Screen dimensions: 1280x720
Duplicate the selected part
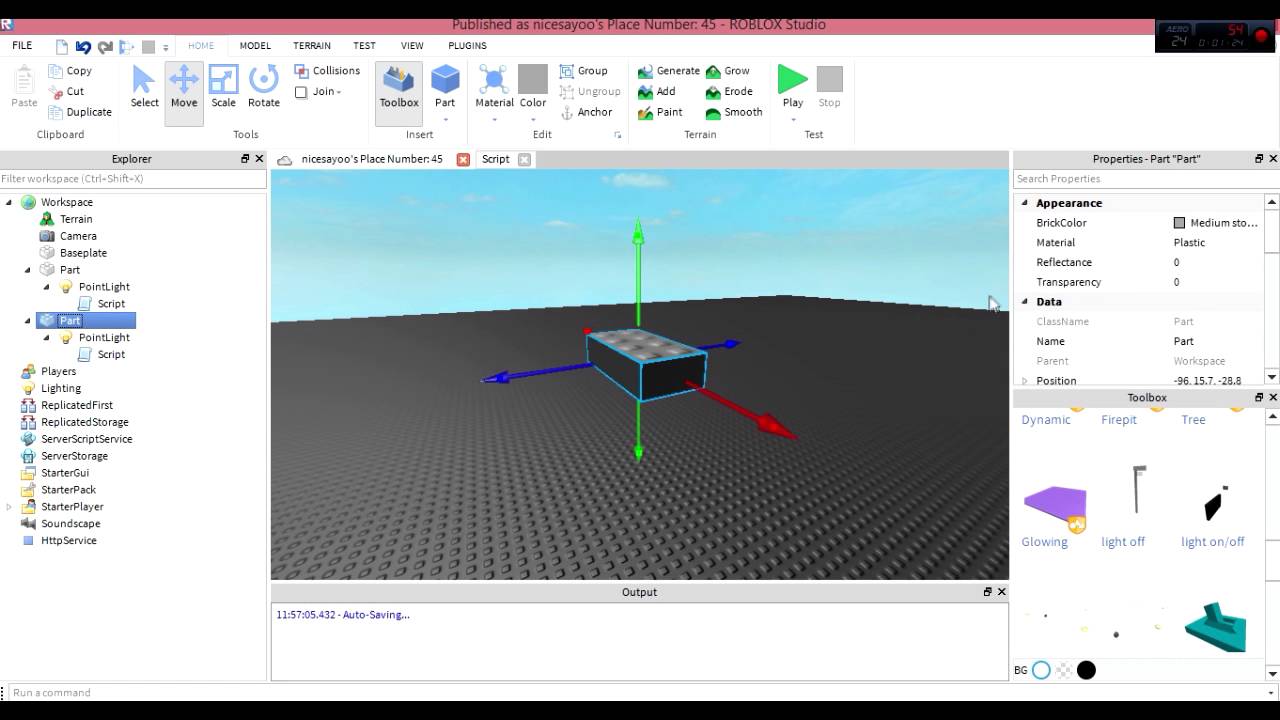80,112
